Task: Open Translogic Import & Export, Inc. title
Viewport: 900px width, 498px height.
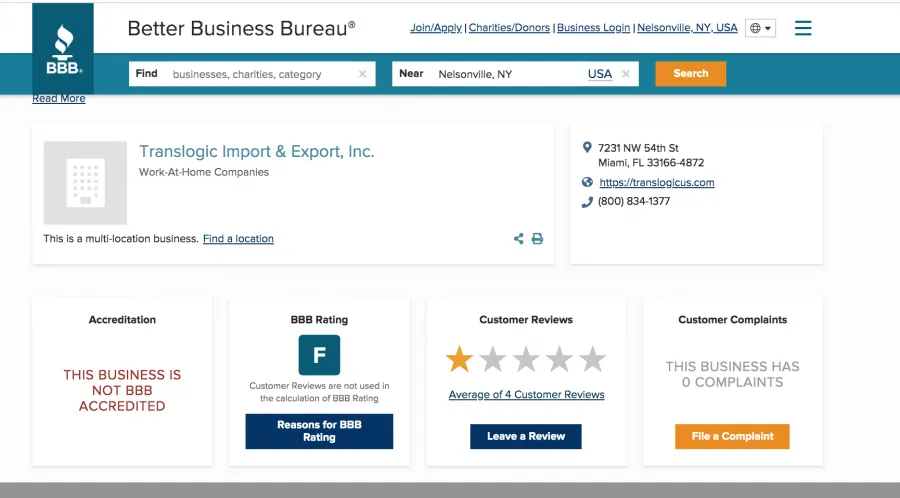Action: point(257,151)
